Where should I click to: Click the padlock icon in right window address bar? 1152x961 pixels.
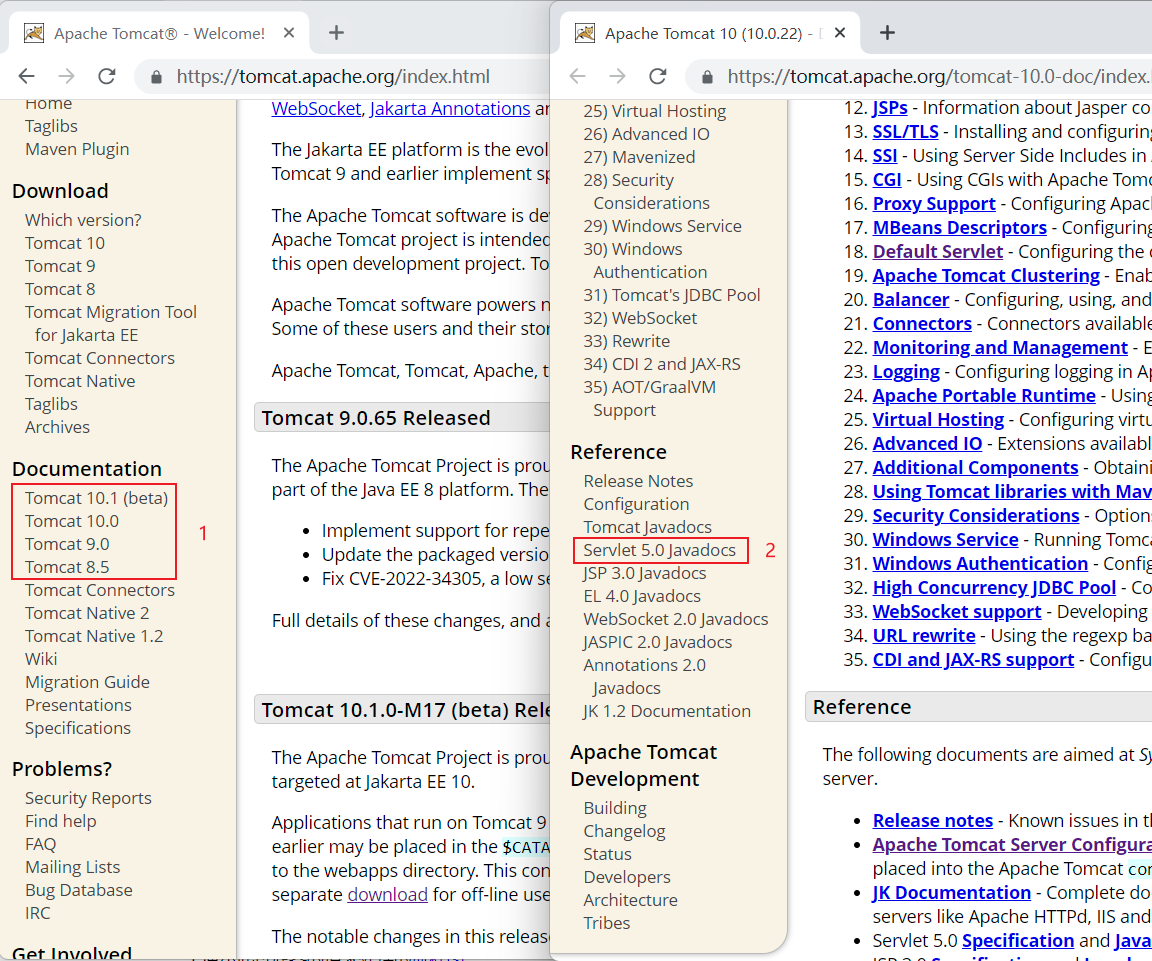707,77
